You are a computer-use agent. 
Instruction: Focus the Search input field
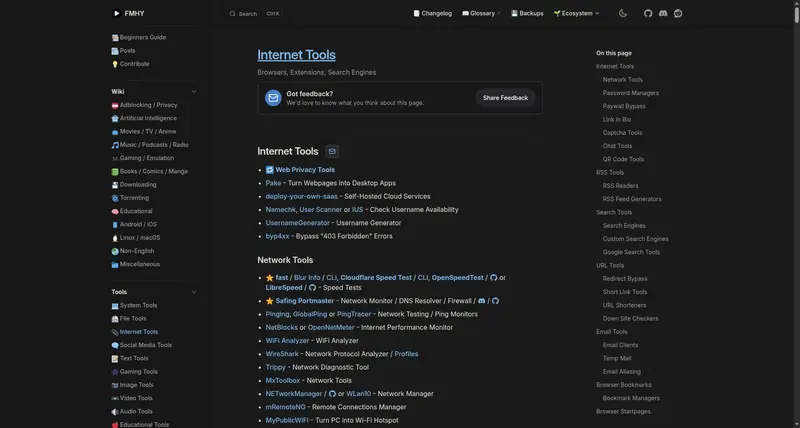click(x=255, y=14)
